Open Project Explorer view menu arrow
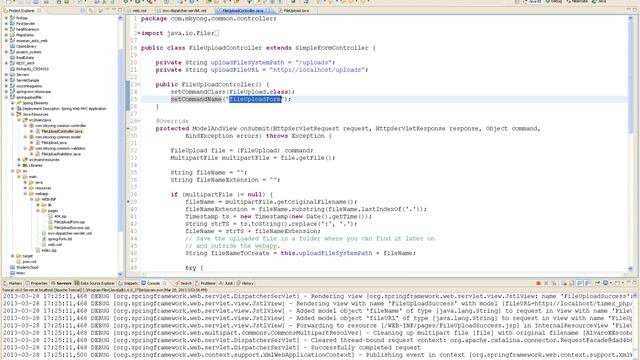Viewport: 640px width, 360px height. coord(100,10)
